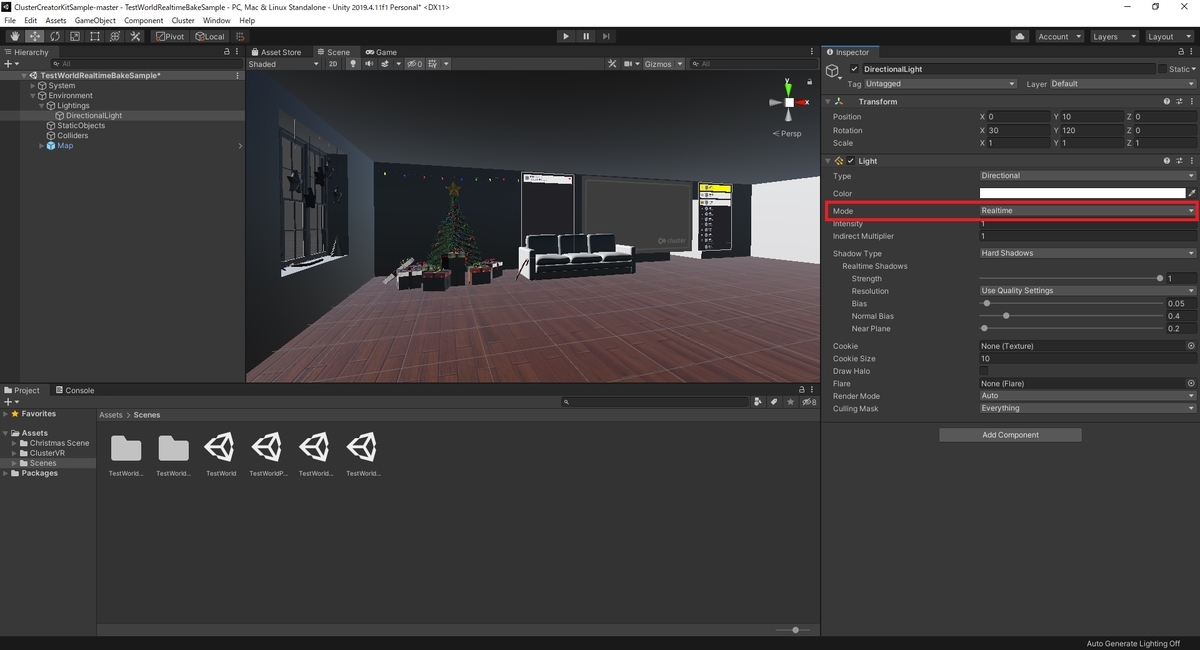
Task: Open the Tag dropdown
Action: pos(939,84)
